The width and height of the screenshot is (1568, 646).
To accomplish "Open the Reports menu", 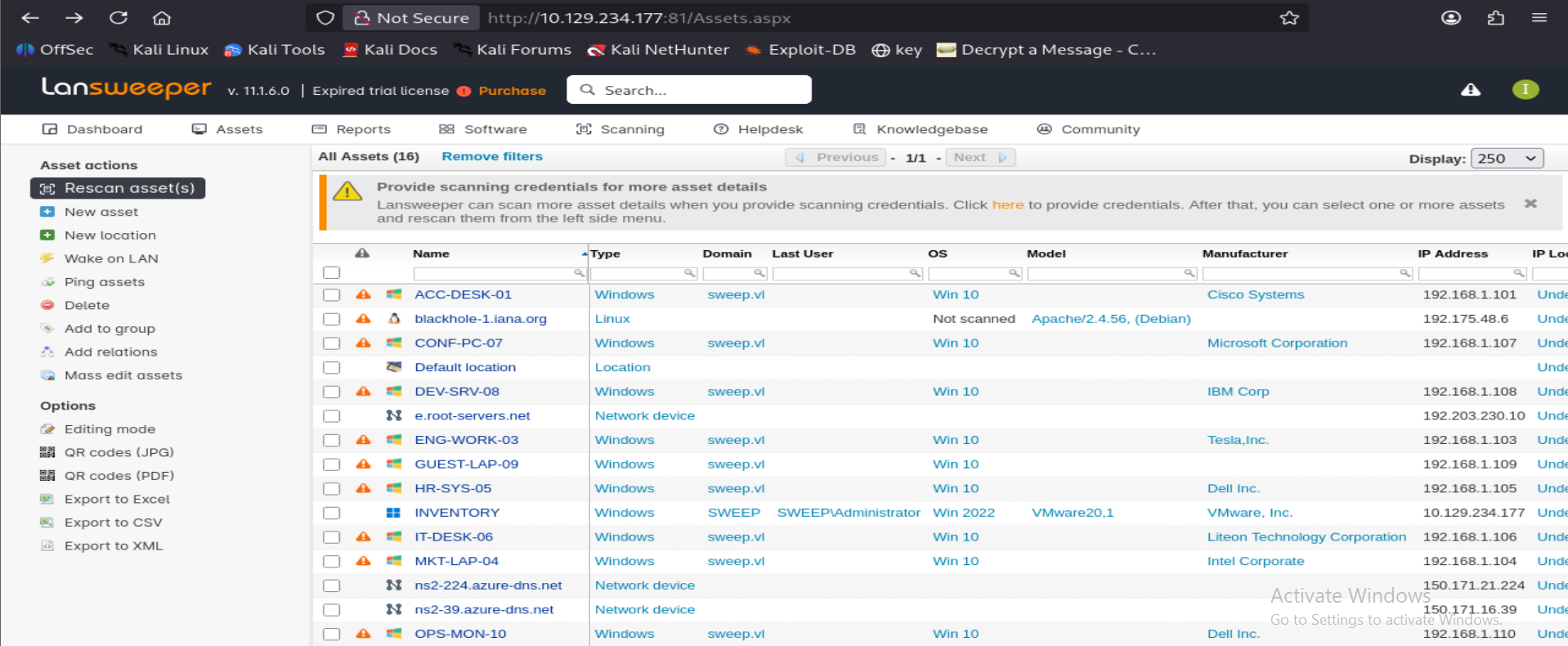I will click(352, 129).
